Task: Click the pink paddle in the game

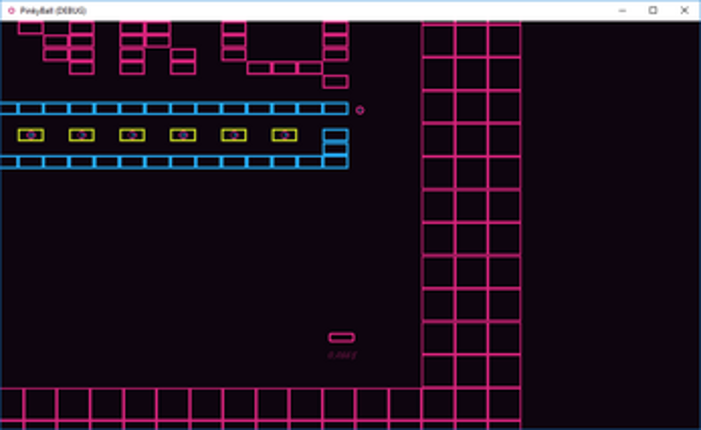Action: pos(342,337)
